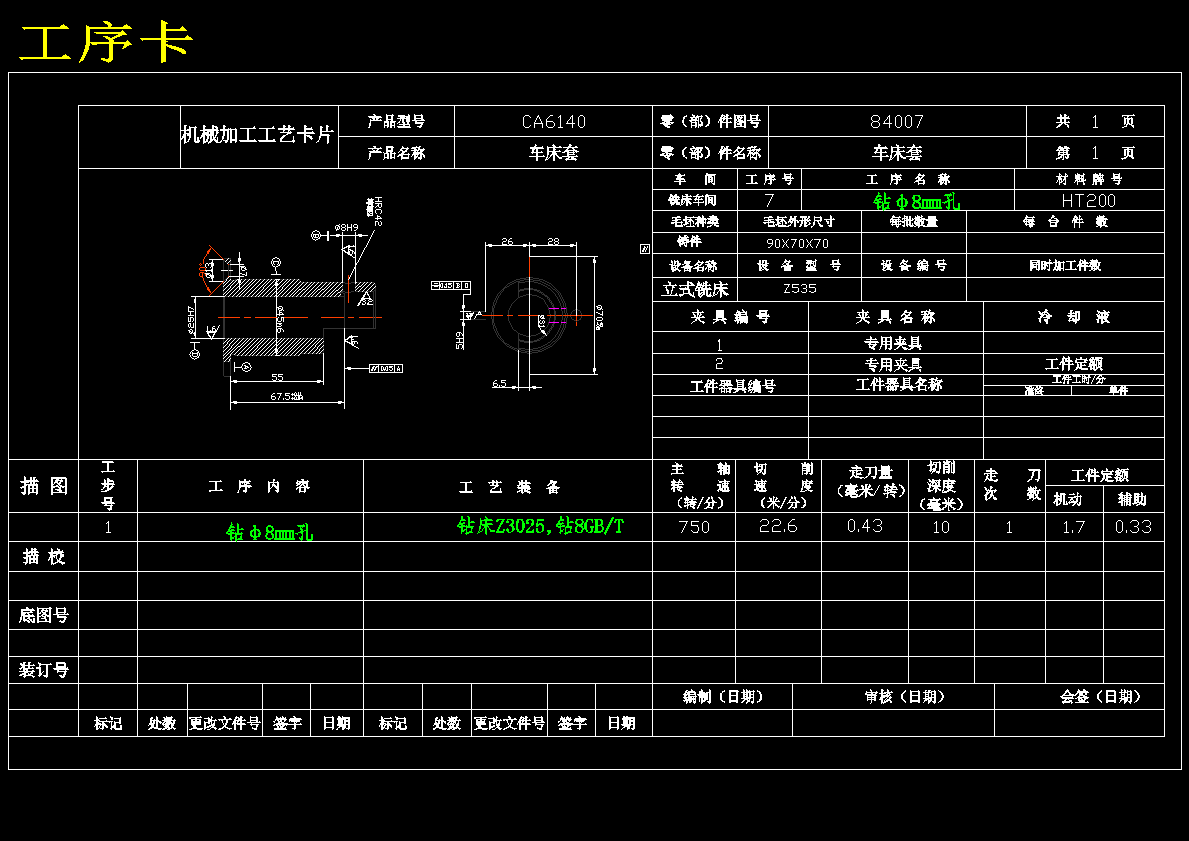This screenshot has height=841, width=1189.
Task: Click the circular end view of the part
Action: [529, 314]
